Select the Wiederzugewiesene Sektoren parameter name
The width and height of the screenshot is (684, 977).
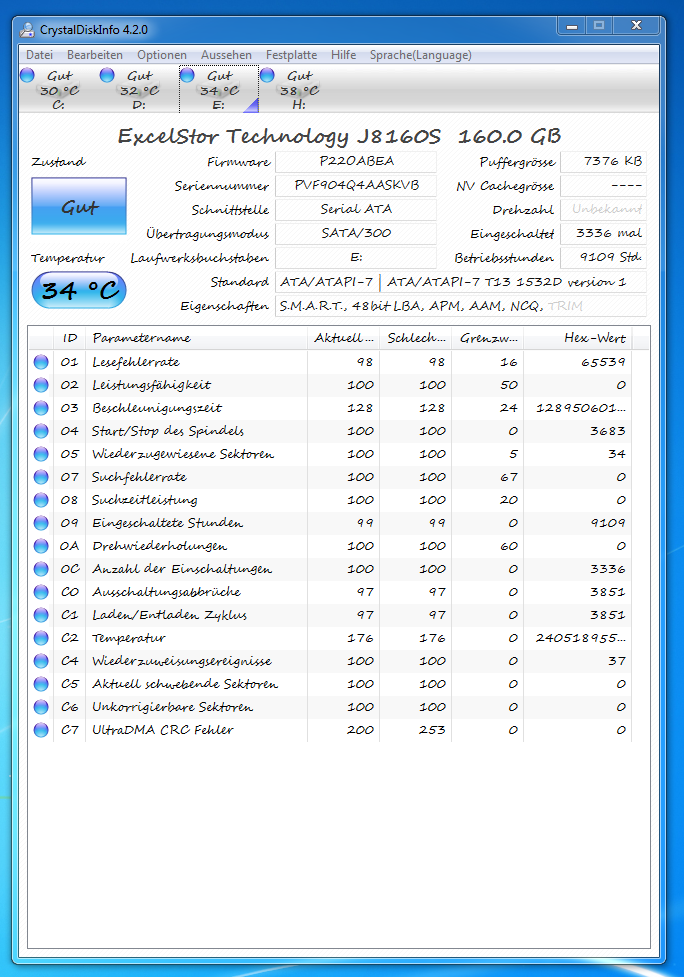[x=183, y=454]
